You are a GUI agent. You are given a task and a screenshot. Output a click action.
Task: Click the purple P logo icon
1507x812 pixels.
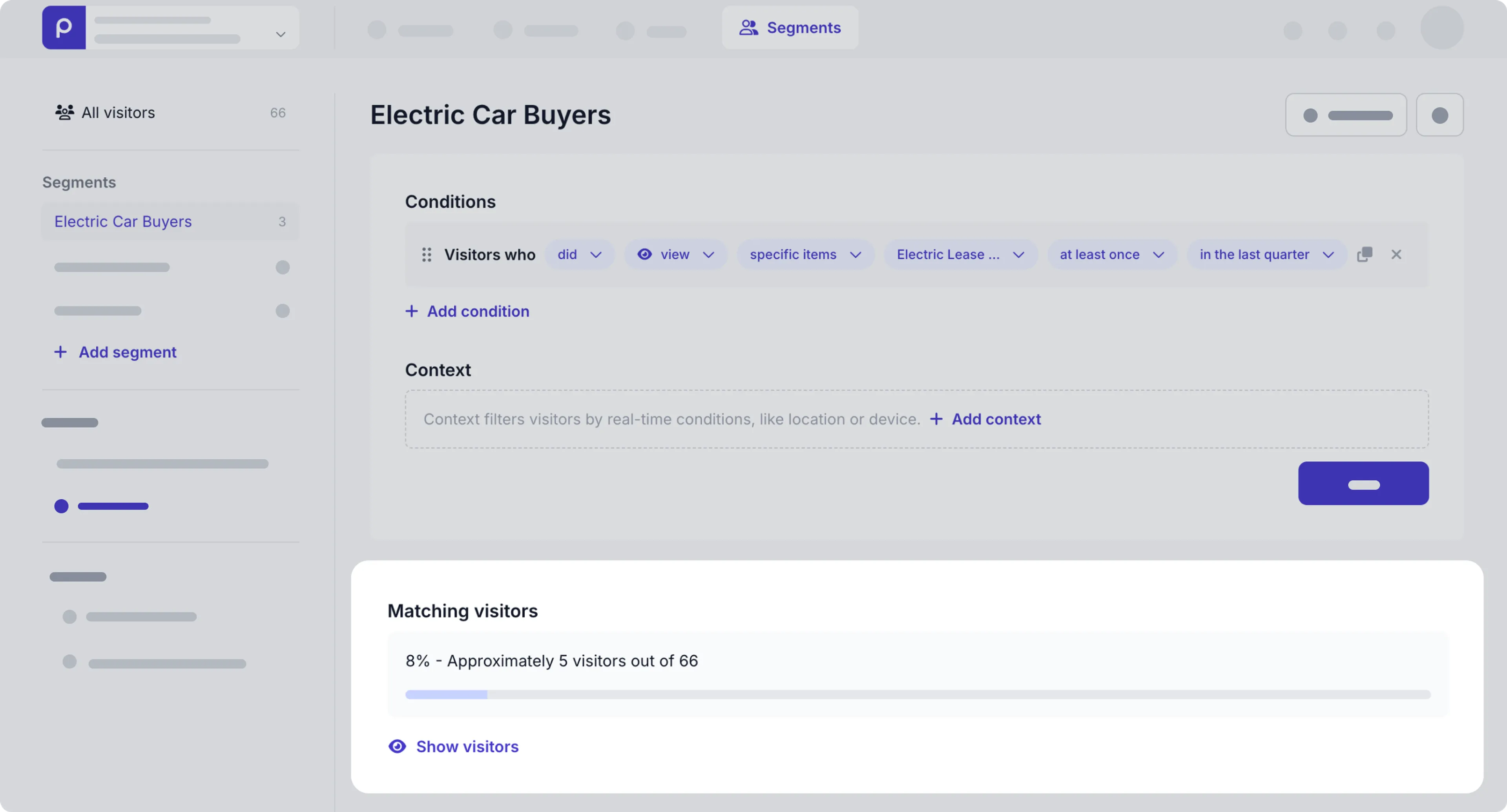pos(64,27)
